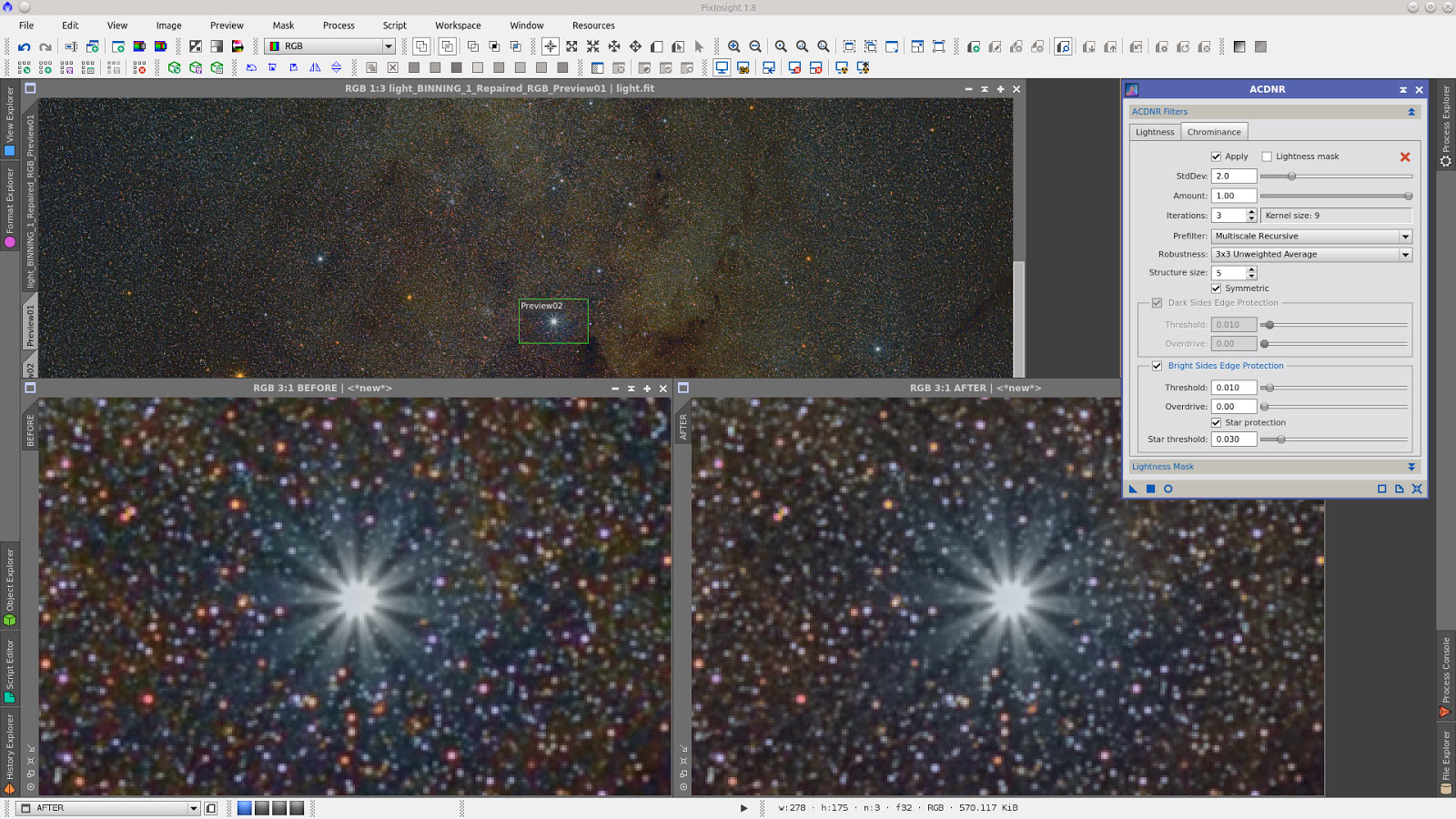Viewport: 1456px width, 819px height.
Task: Open the View Explorer side panel
Action: pos(10,121)
